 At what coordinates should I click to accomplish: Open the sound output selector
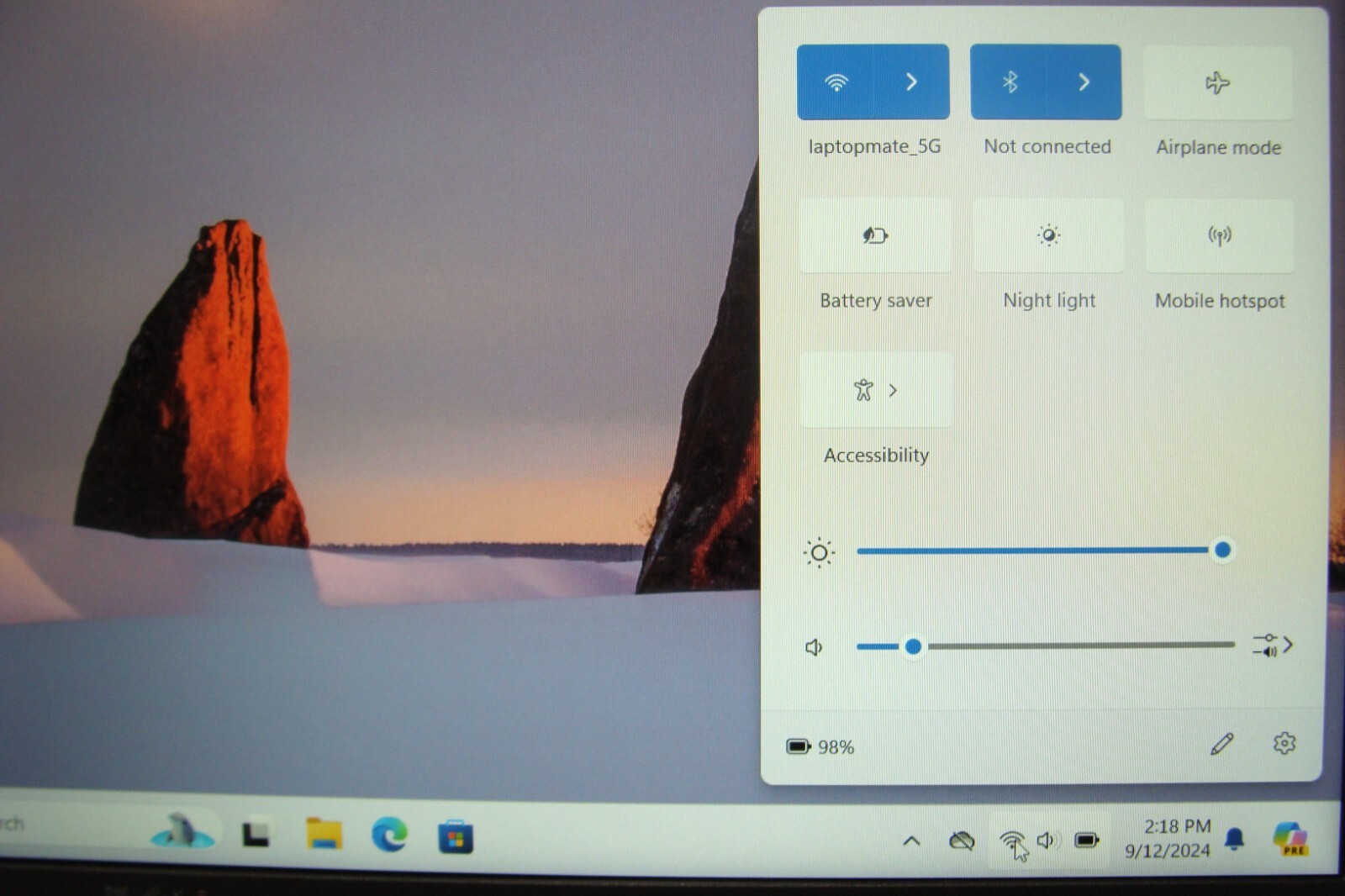coord(1273,646)
